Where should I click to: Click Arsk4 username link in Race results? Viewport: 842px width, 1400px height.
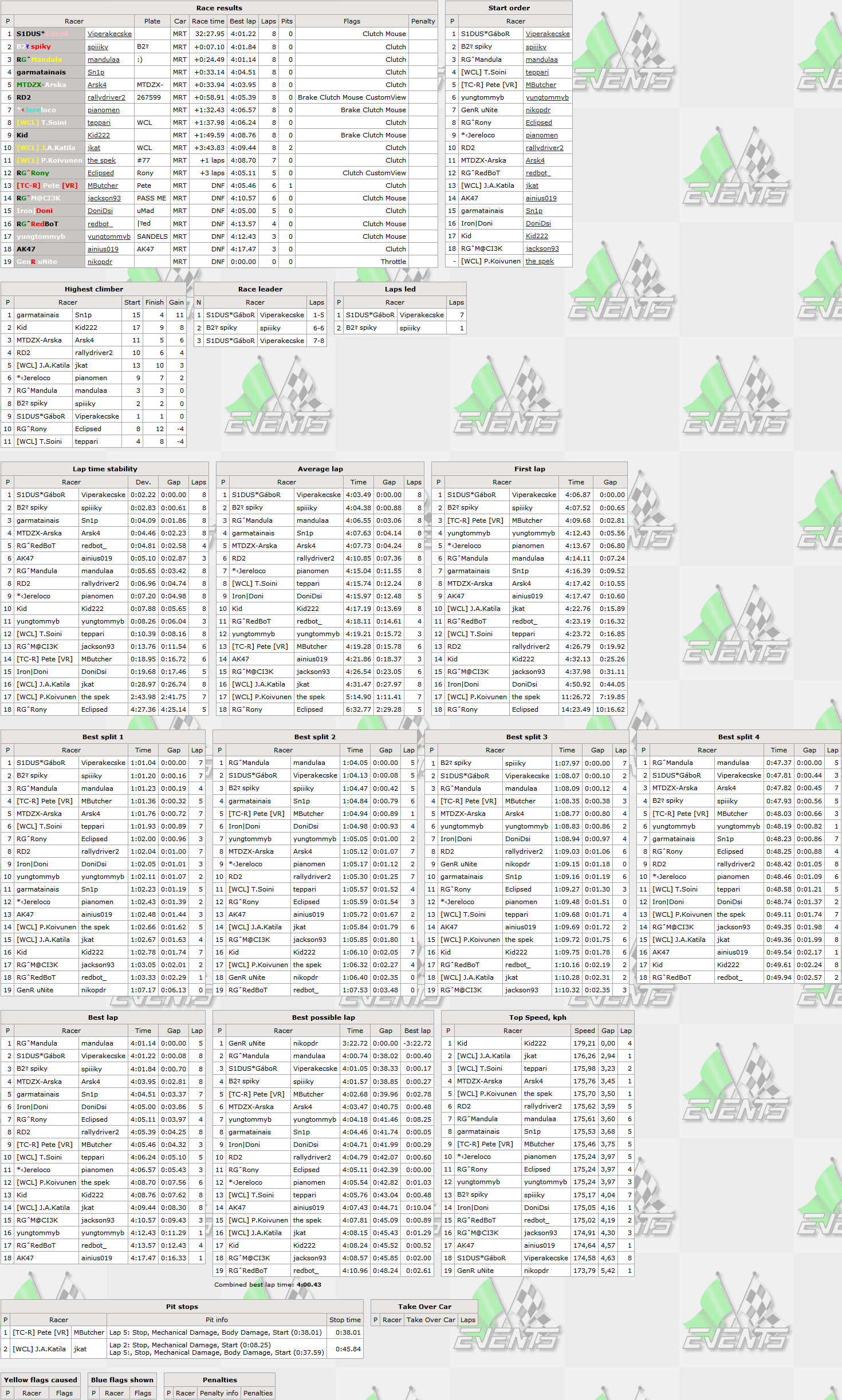[97, 85]
